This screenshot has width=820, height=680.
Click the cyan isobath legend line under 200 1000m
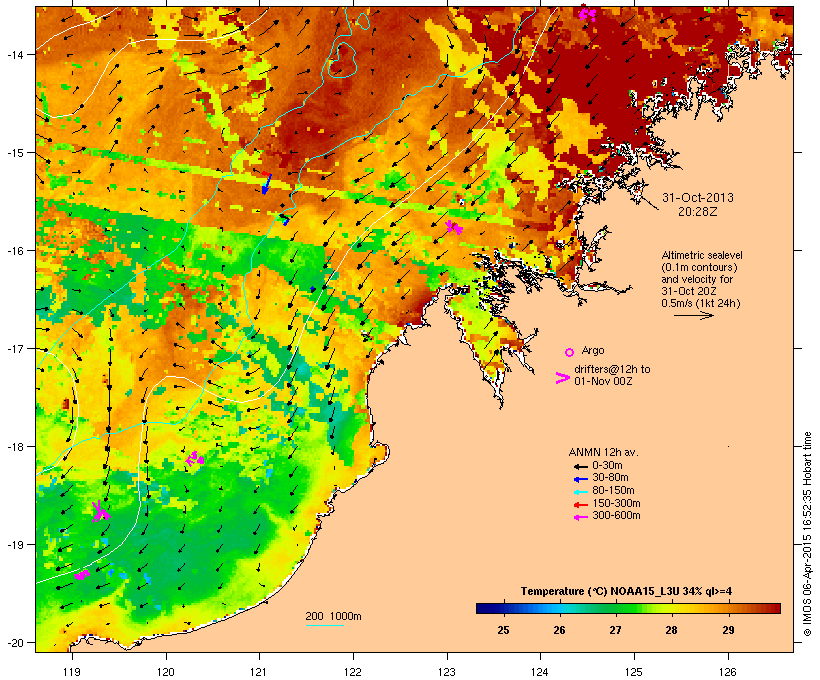point(325,625)
